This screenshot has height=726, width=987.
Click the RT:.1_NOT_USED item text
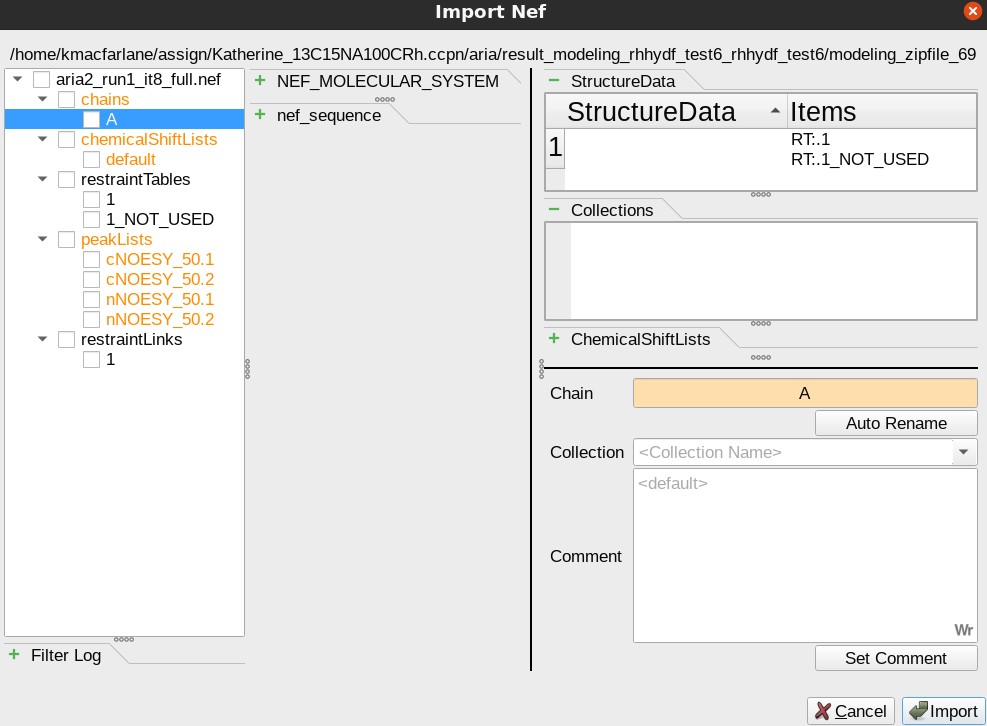(860, 159)
